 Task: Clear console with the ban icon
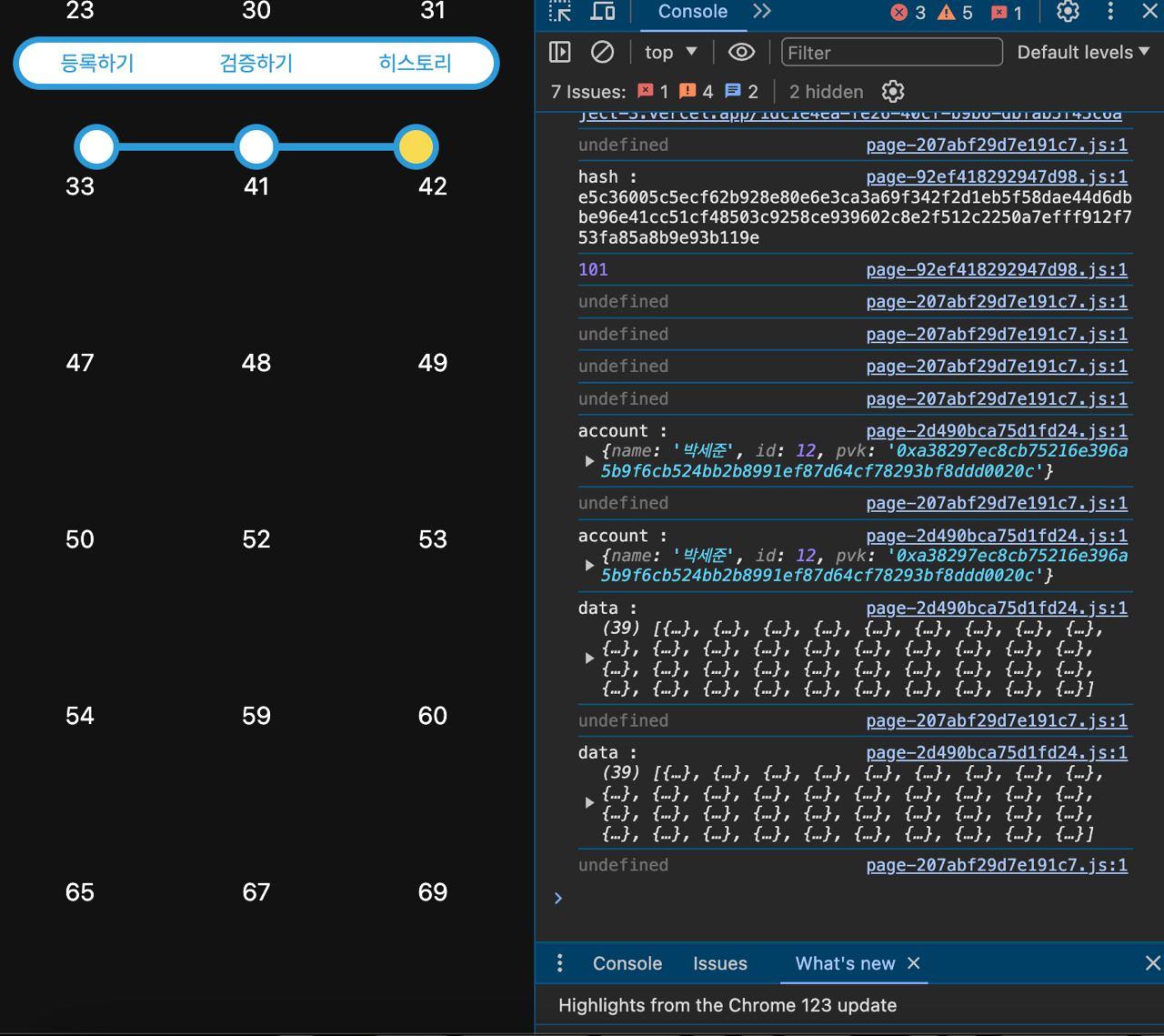tap(602, 52)
